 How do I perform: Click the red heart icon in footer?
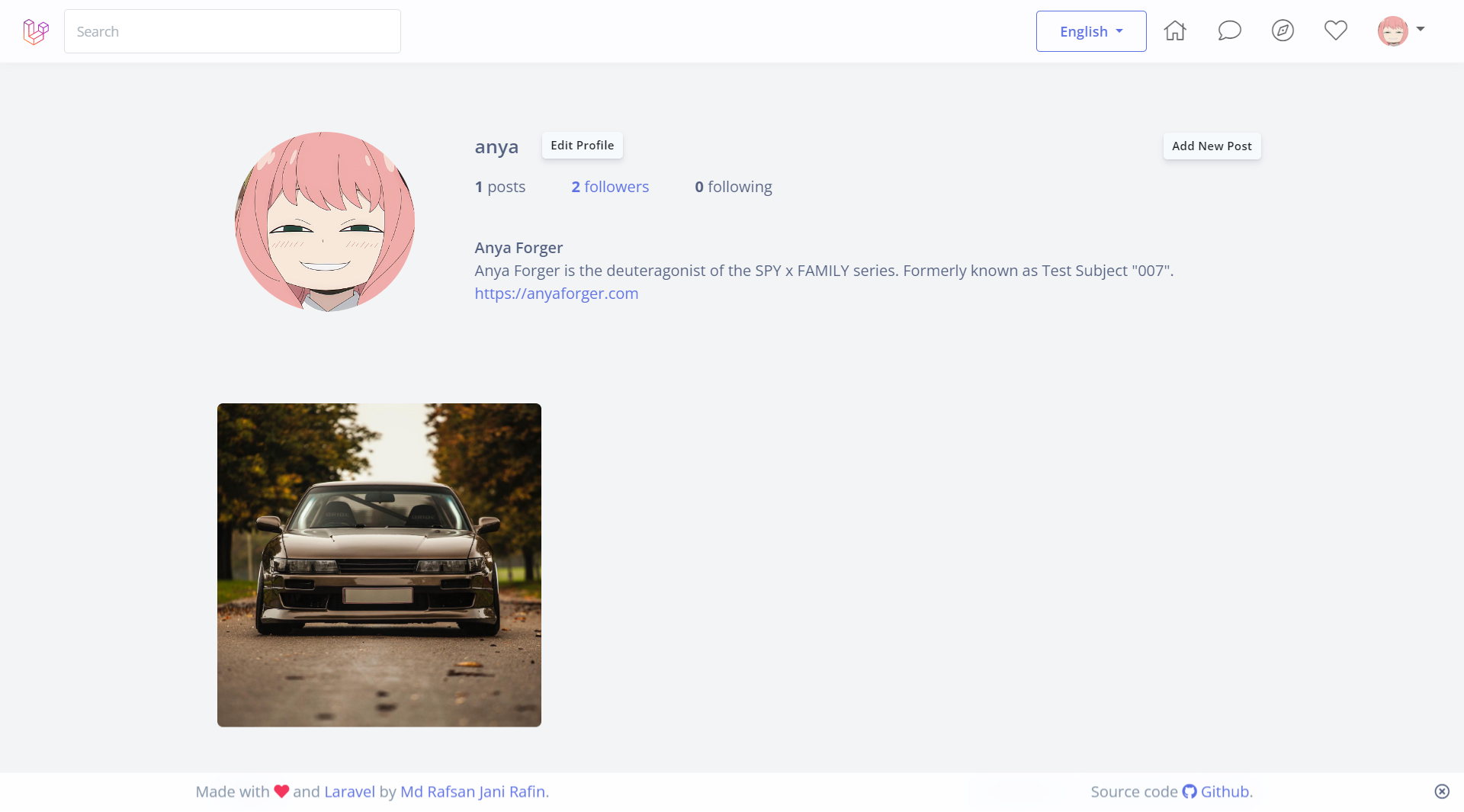(281, 791)
